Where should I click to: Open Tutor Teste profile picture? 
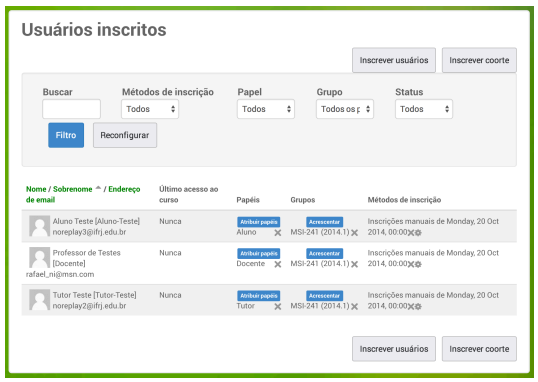[39, 300]
